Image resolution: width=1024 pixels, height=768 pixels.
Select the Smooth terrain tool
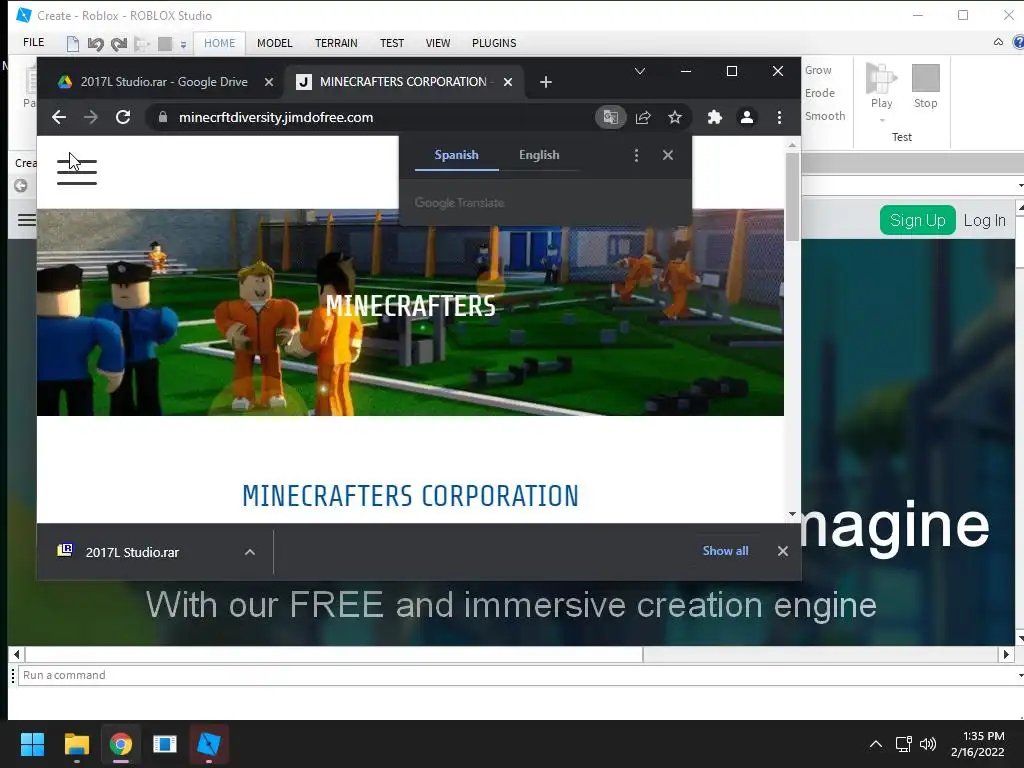[x=825, y=116]
